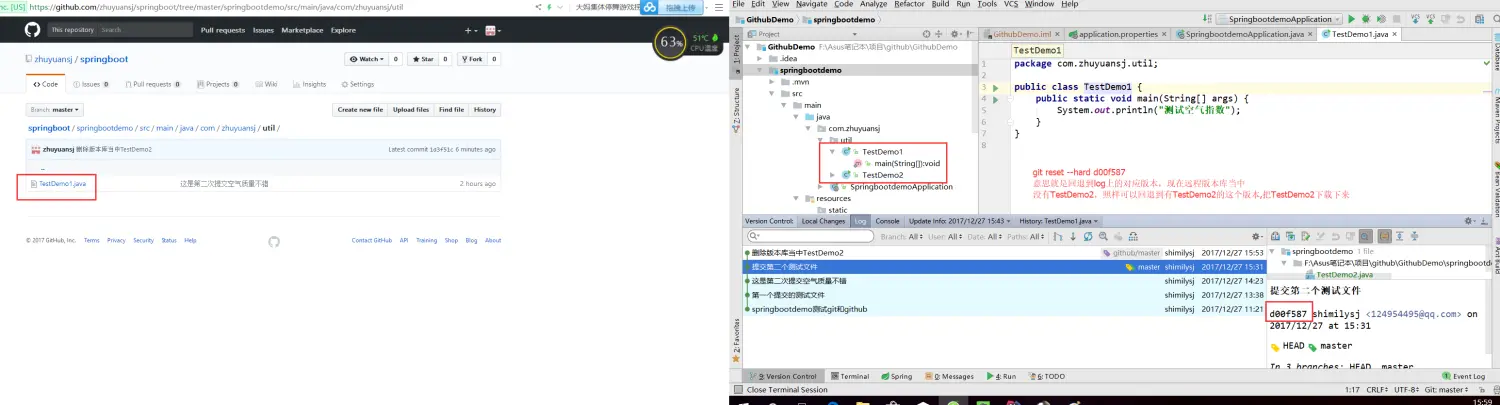Click Scroll from Source icon in Project panel
Screen dimensions: 1500x405
pyautogui.click(x=926, y=34)
